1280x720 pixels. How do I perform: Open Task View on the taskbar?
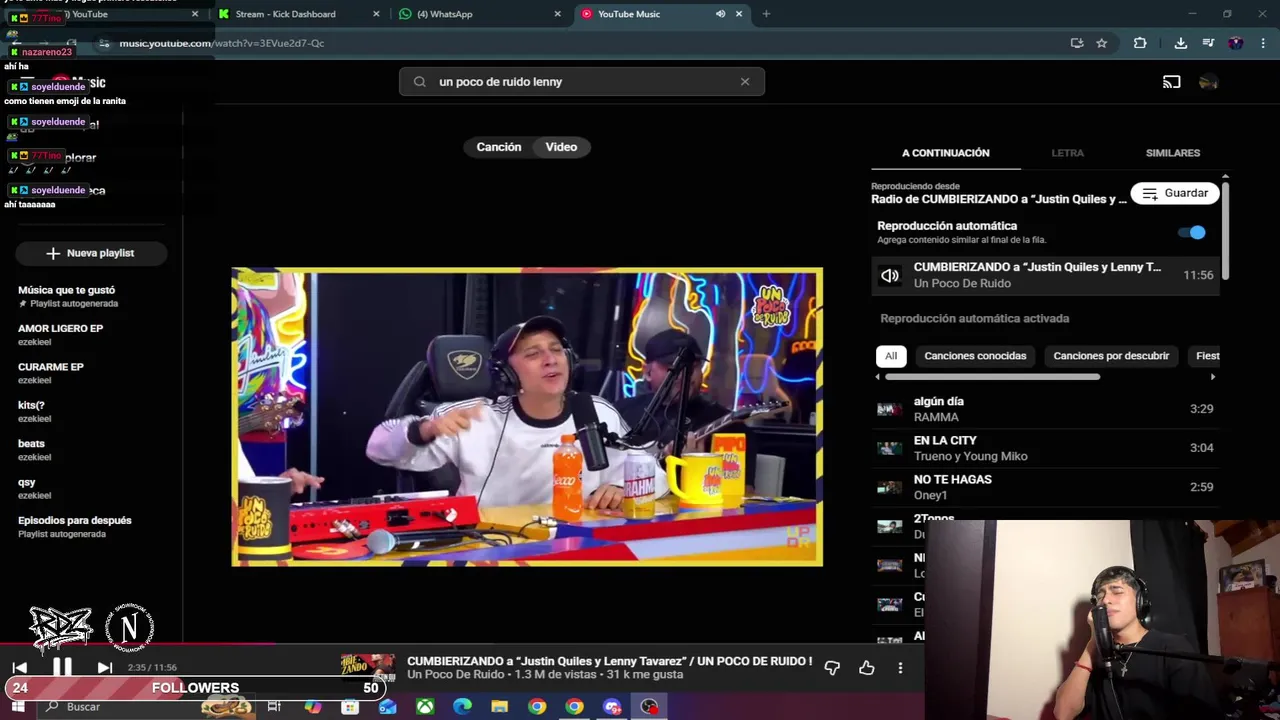pyautogui.click(x=274, y=707)
